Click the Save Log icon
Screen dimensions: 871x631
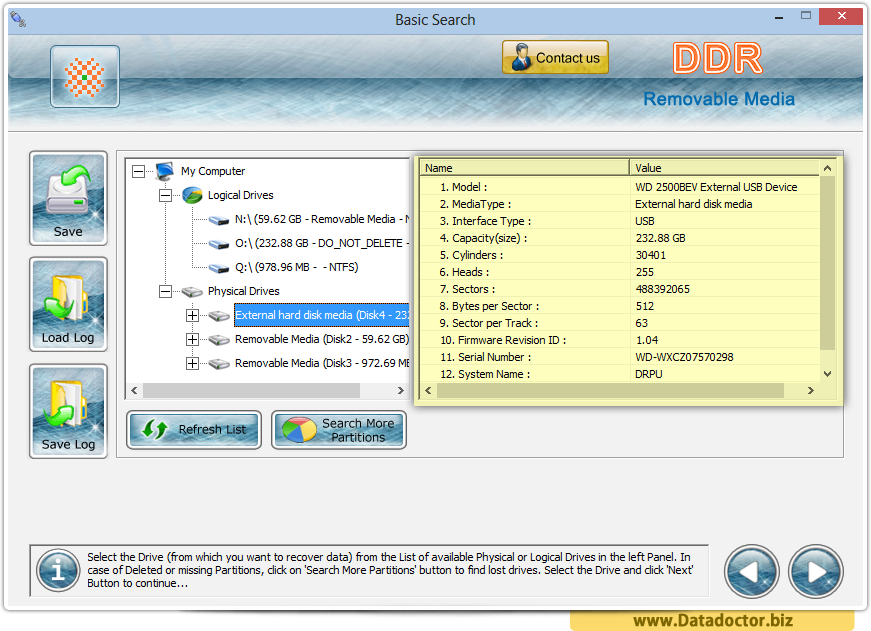point(66,407)
